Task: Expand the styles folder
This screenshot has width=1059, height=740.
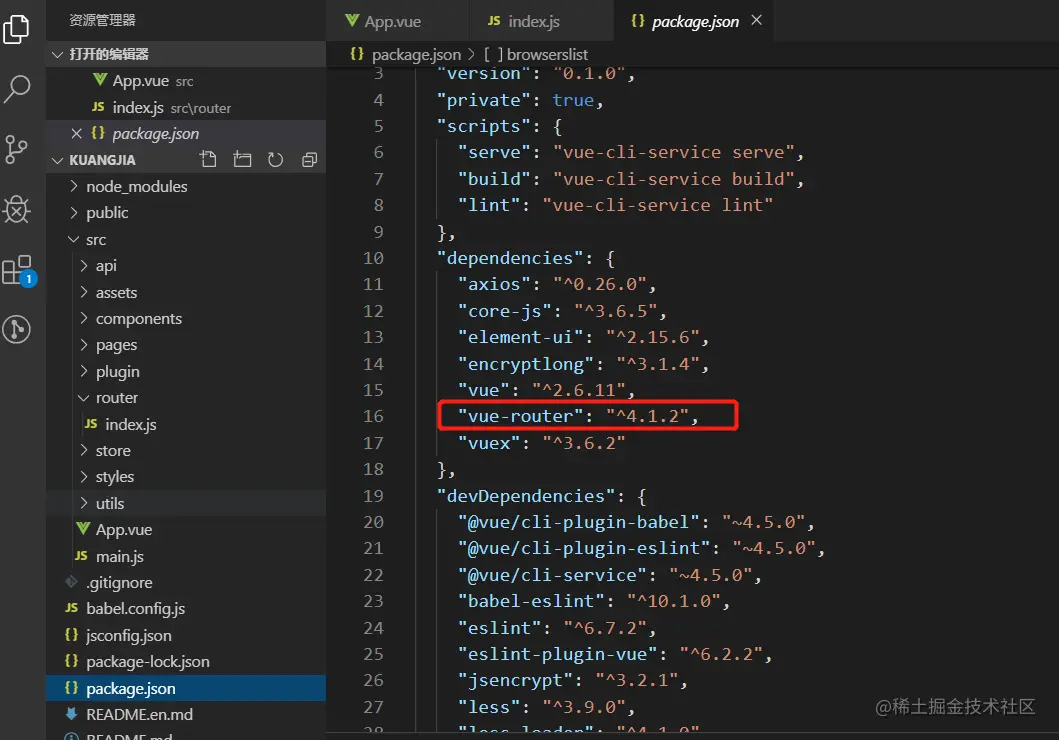Action: pos(84,476)
